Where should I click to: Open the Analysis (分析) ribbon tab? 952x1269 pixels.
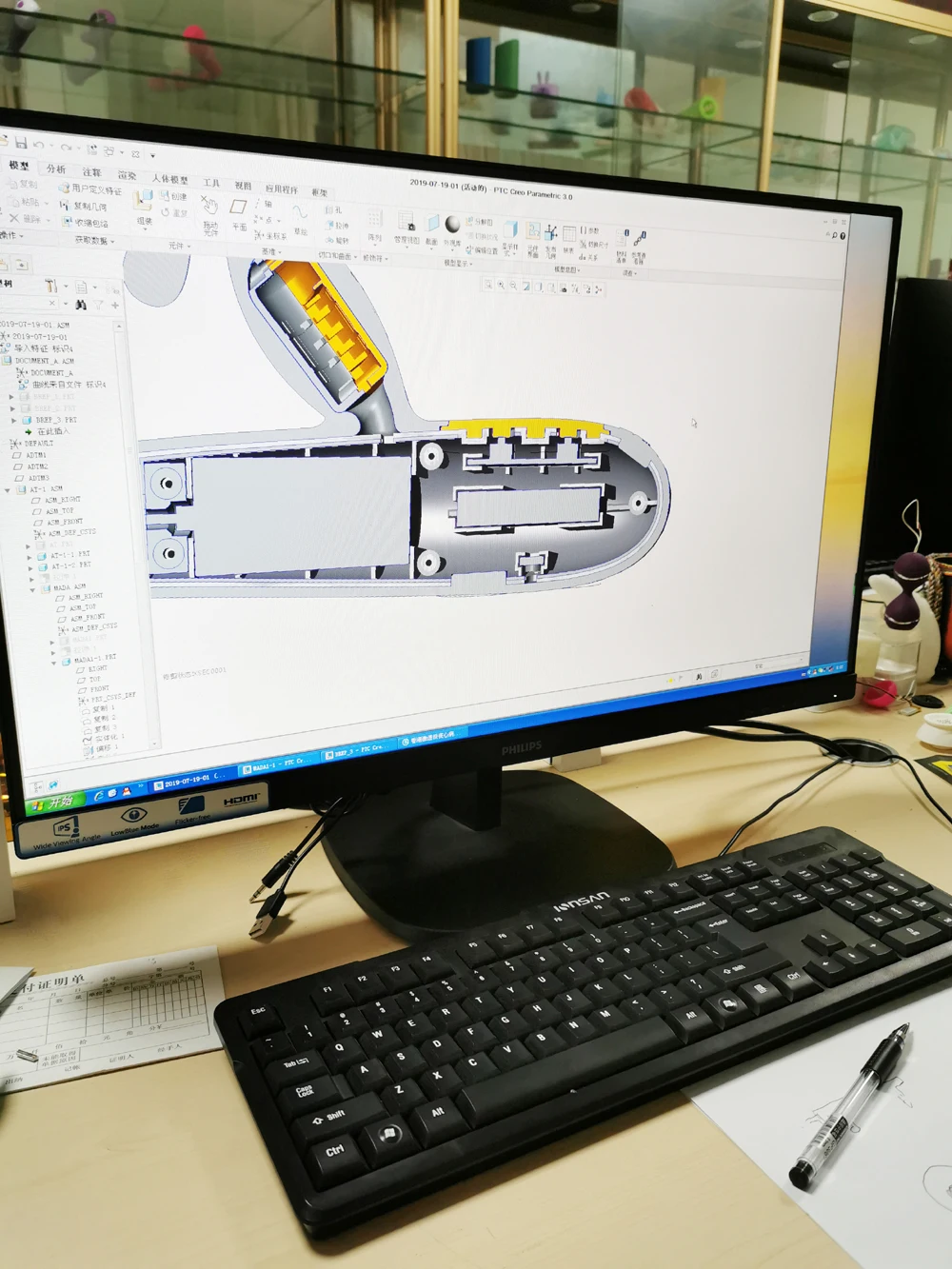(56, 169)
